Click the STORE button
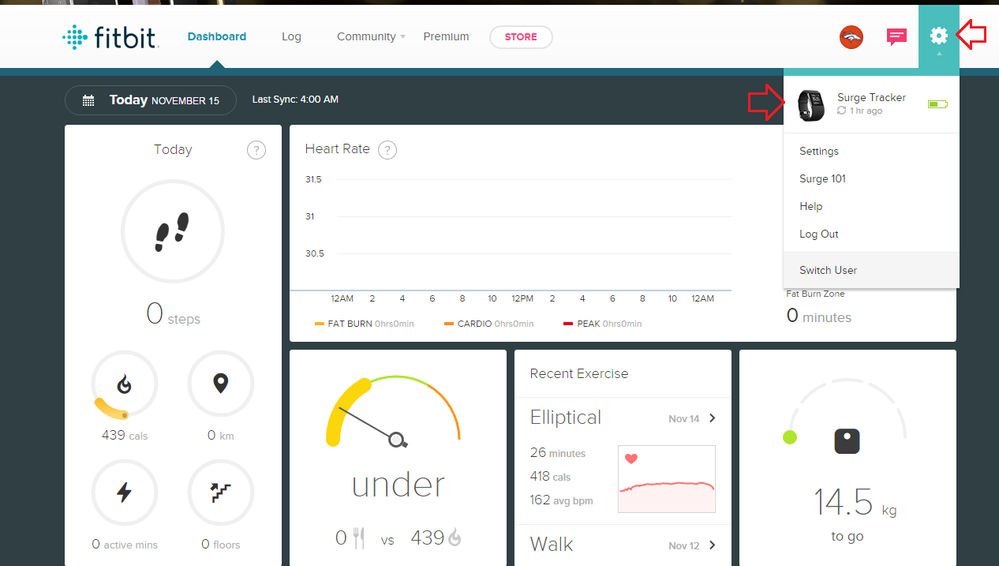Image resolution: width=999 pixels, height=566 pixels. pyautogui.click(x=521, y=37)
